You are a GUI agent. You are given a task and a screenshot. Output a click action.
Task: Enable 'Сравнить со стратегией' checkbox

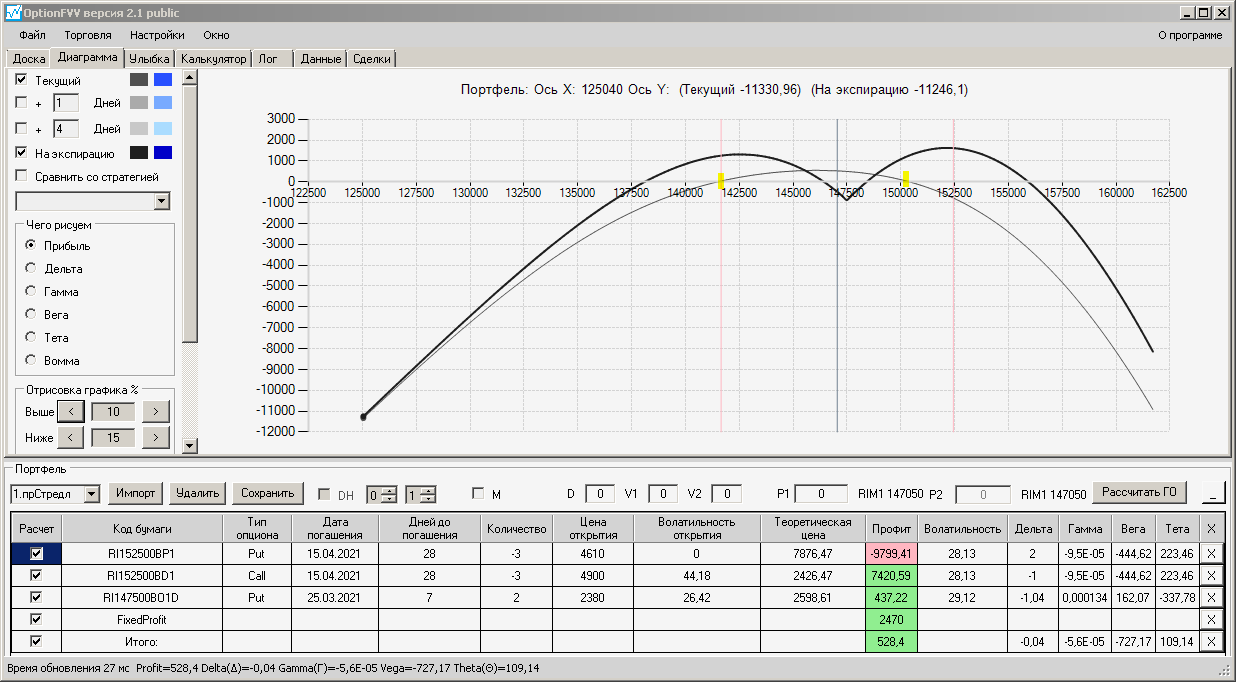tap(21, 177)
